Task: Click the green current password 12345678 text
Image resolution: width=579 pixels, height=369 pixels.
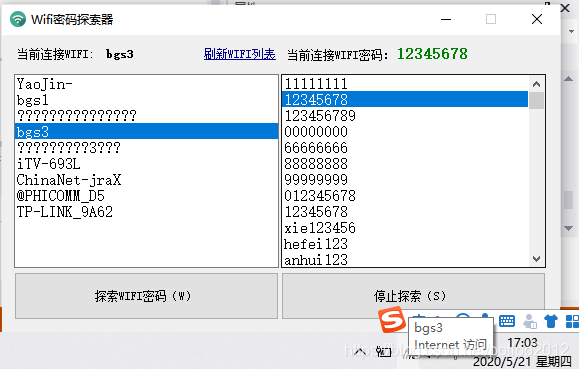Action: [432, 54]
